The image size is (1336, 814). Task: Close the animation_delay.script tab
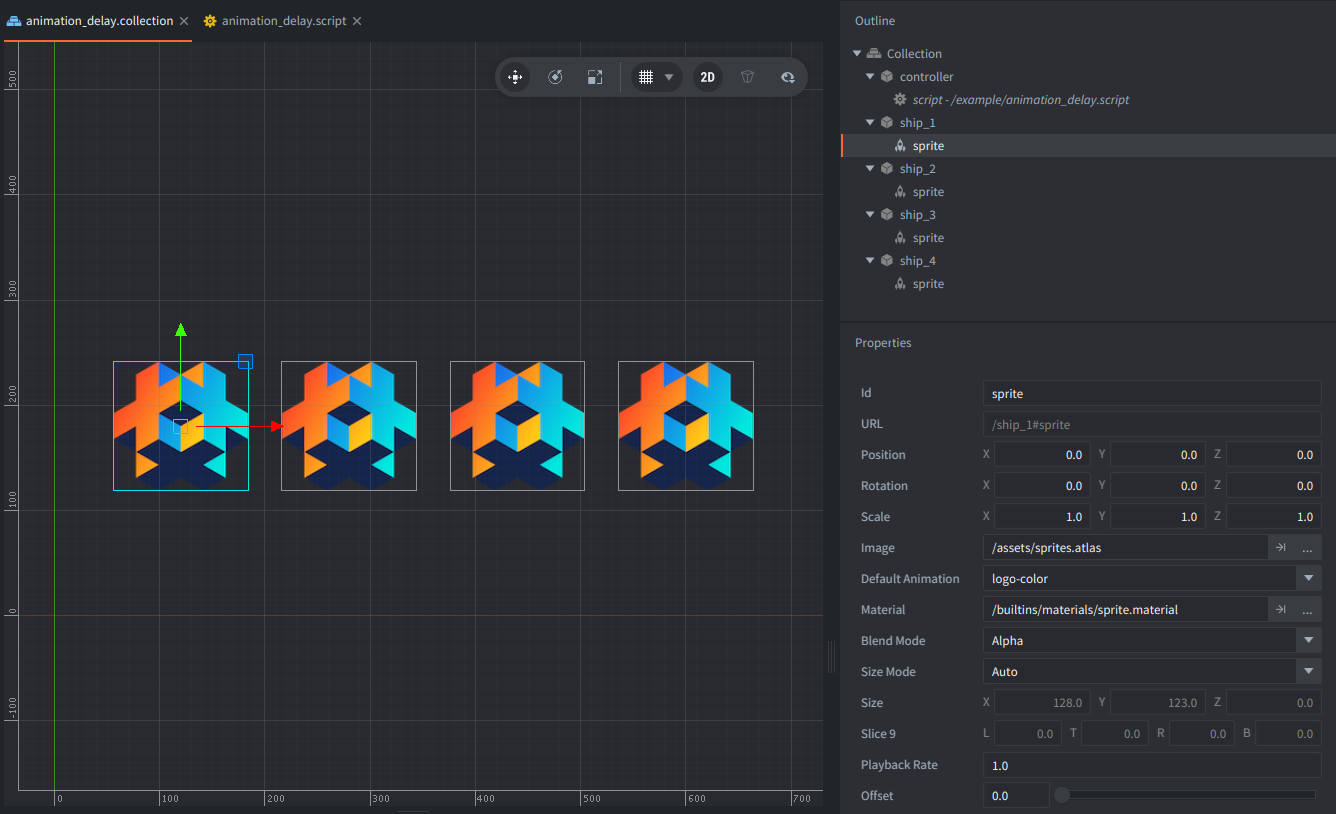[x=358, y=21]
